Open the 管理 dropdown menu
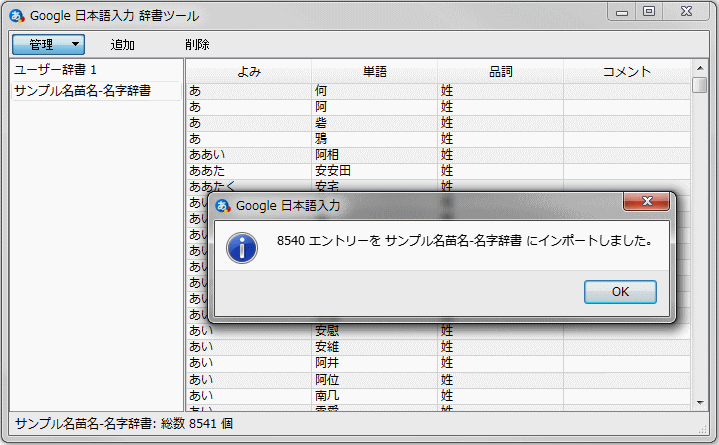The width and height of the screenshot is (719, 445). [48, 44]
